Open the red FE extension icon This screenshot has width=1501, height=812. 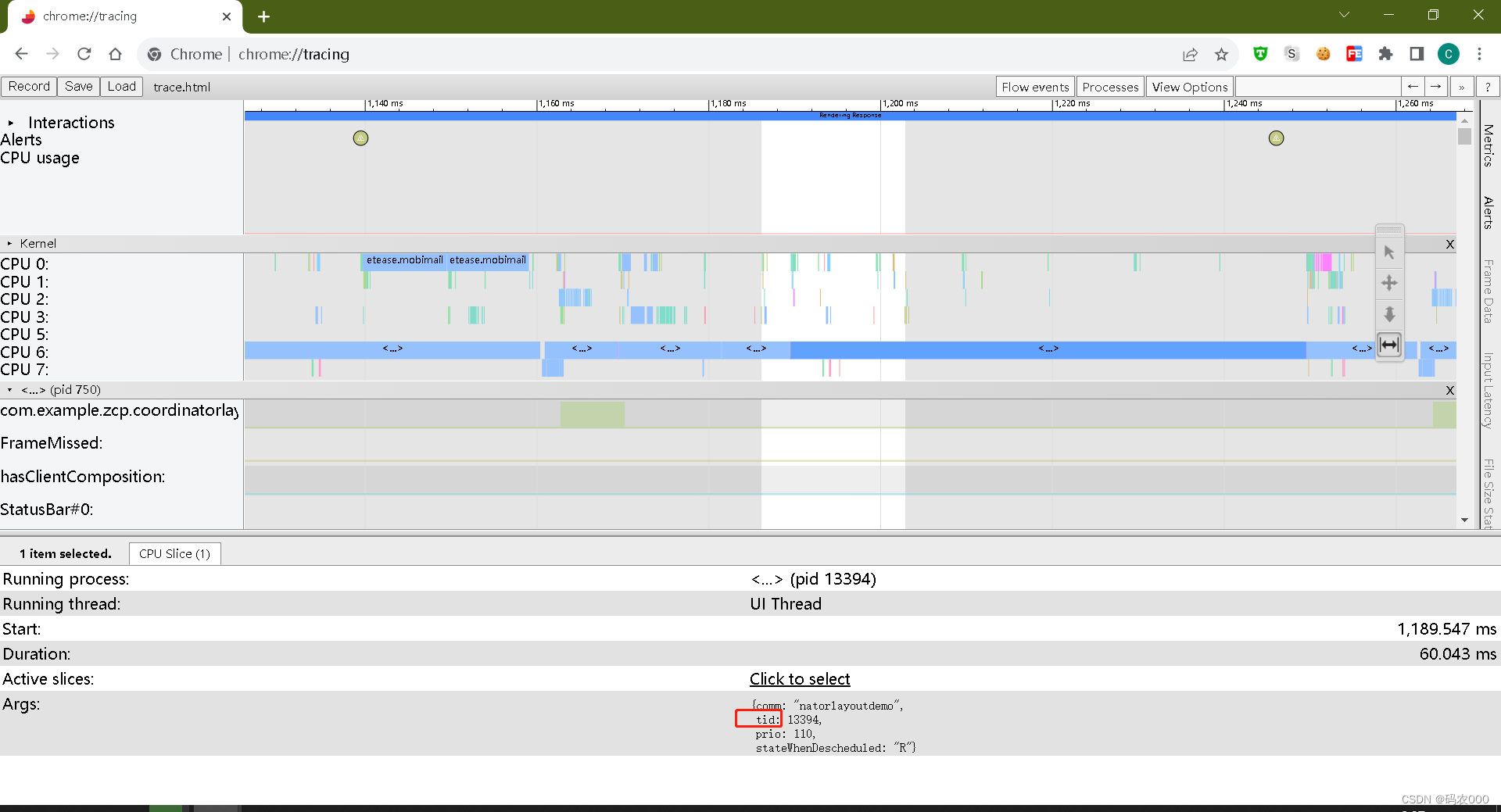pyautogui.click(x=1354, y=54)
